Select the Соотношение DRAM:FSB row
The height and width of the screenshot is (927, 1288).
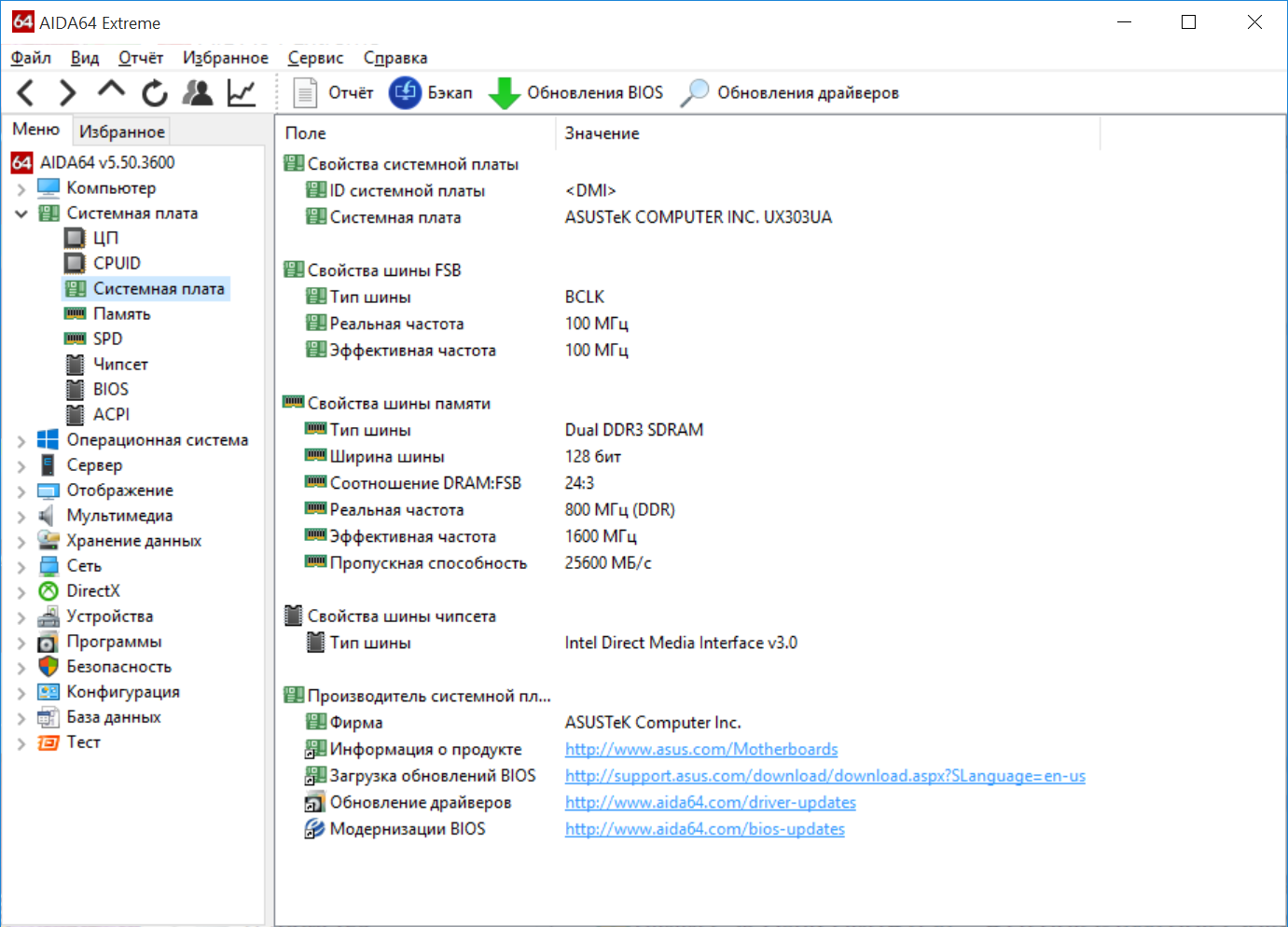click(690, 483)
